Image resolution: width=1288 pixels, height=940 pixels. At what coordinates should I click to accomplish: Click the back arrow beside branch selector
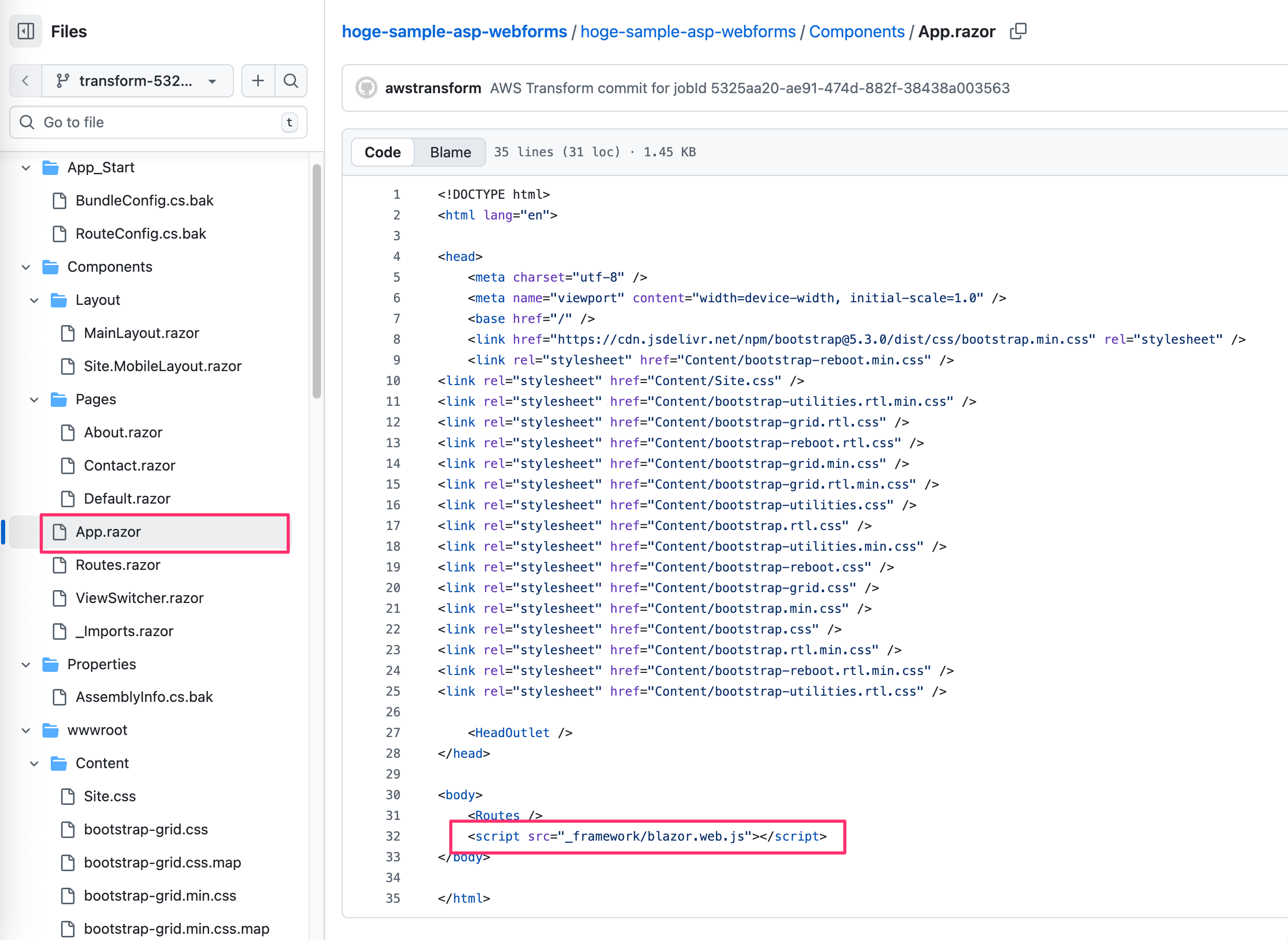25,81
